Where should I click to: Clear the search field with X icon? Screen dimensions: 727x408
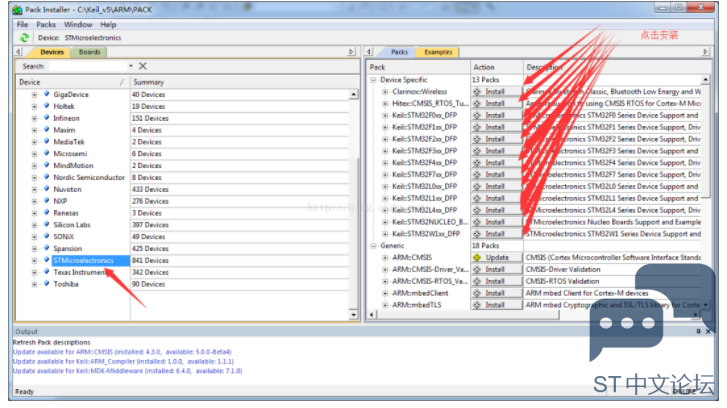point(143,66)
